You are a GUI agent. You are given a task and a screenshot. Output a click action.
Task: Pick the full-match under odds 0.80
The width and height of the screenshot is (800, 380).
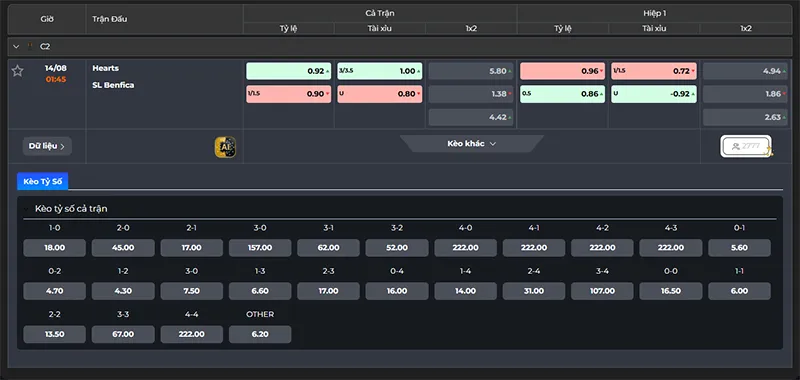point(380,94)
